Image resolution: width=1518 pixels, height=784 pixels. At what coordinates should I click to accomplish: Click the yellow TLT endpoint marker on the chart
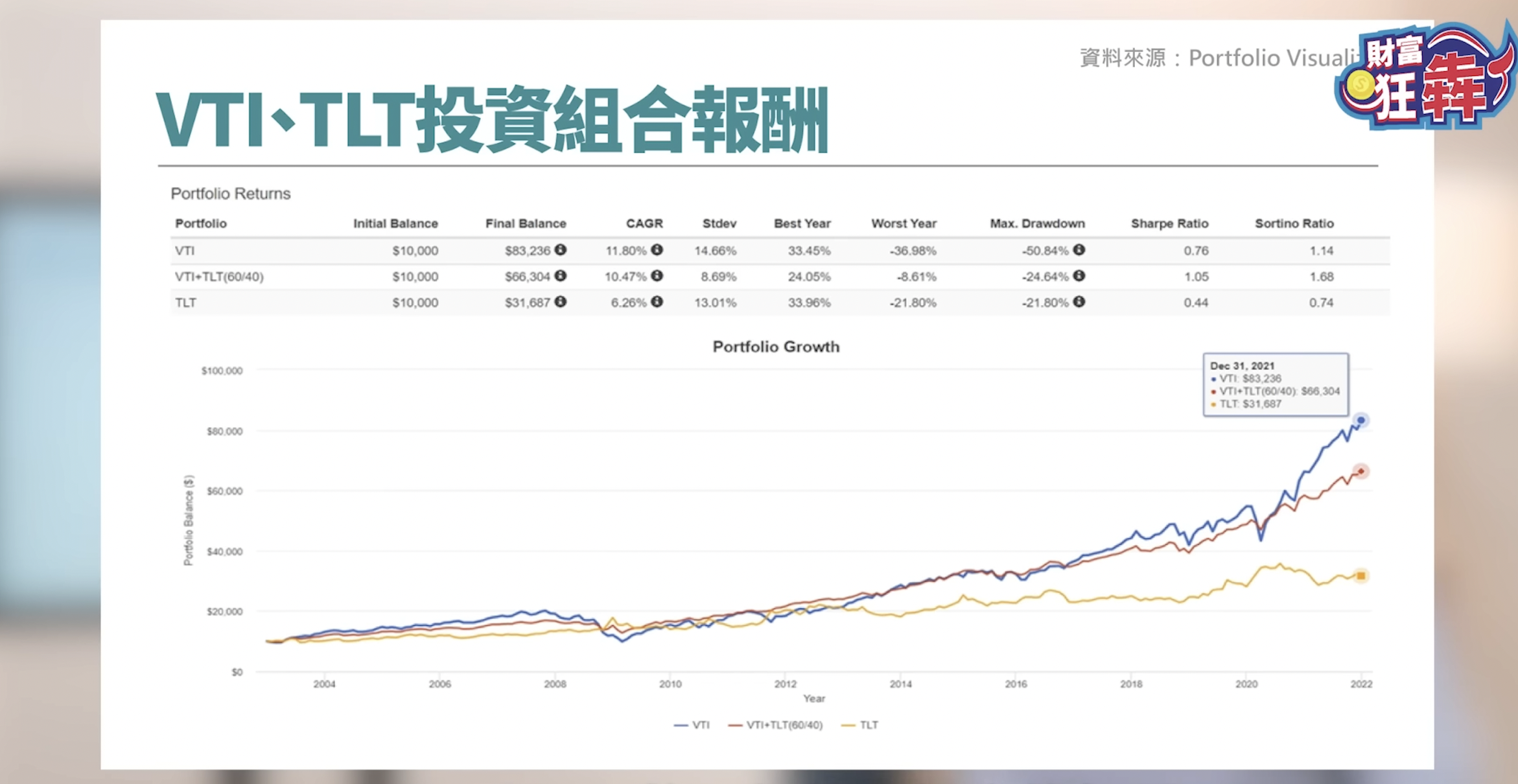[x=1361, y=575]
